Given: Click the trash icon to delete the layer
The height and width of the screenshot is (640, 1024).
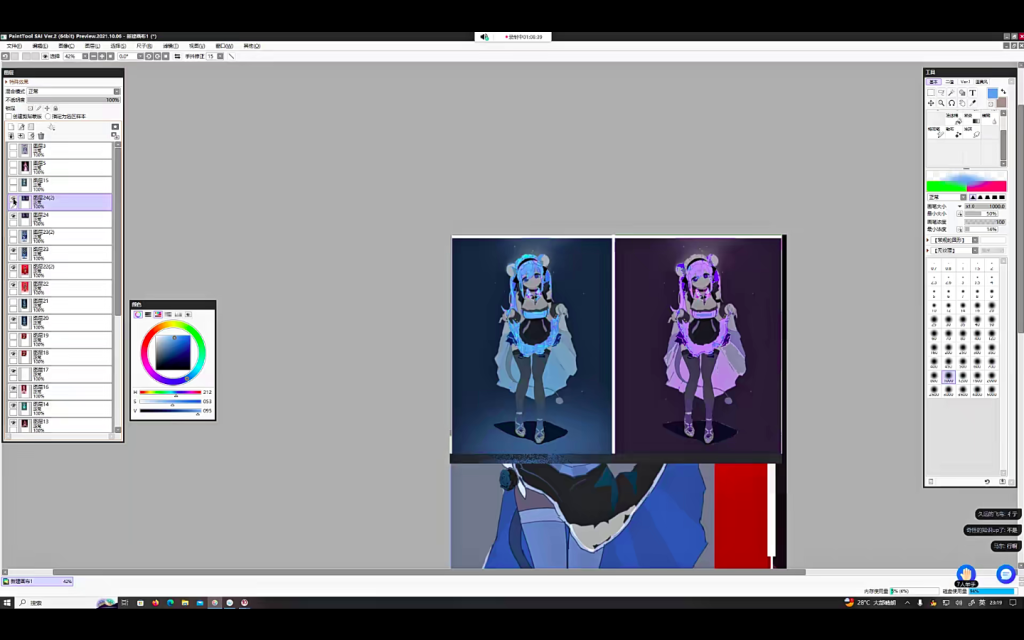Looking at the screenshot, I should pos(41,136).
